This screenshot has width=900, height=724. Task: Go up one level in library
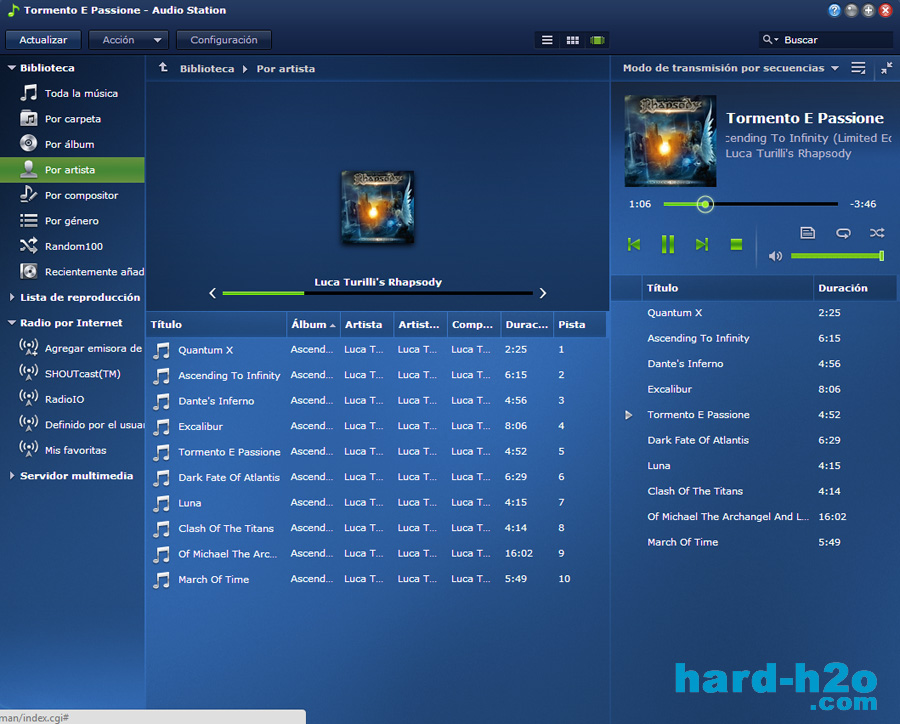pyautogui.click(x=164, y=68)
